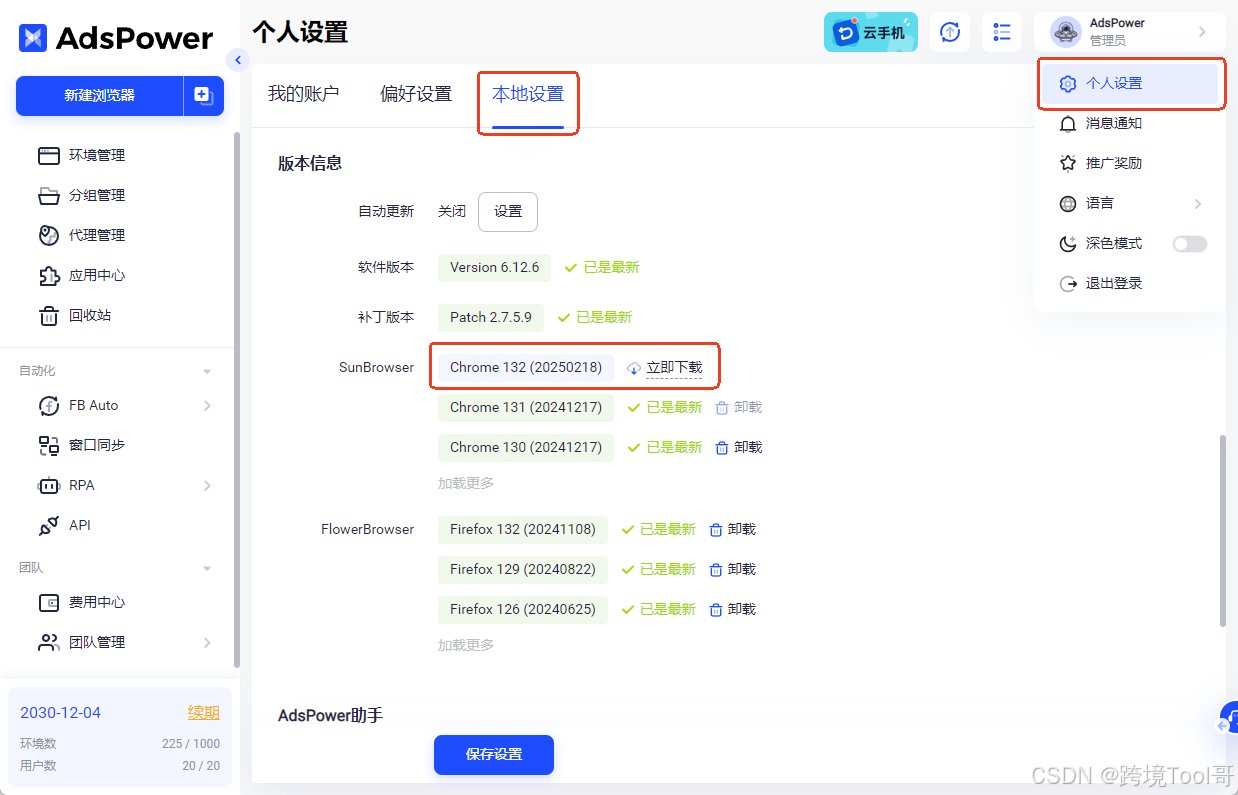This screenshot has height=795, width=1238.
Task: Open 分组管理 in sidebar
Action: (97, 195)
